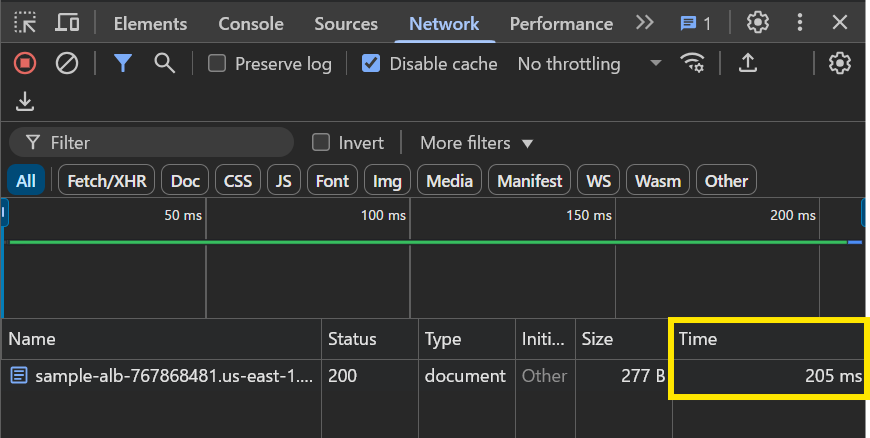Open the No throttling dropdown

coord(589,64)
